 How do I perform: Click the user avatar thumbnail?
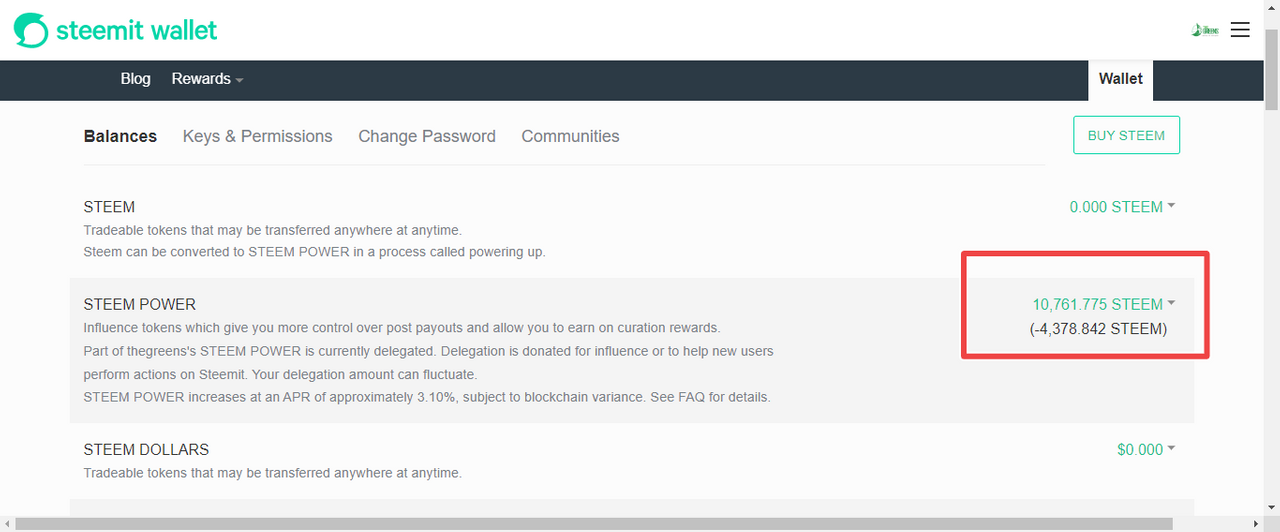[x=1205, y=30]
